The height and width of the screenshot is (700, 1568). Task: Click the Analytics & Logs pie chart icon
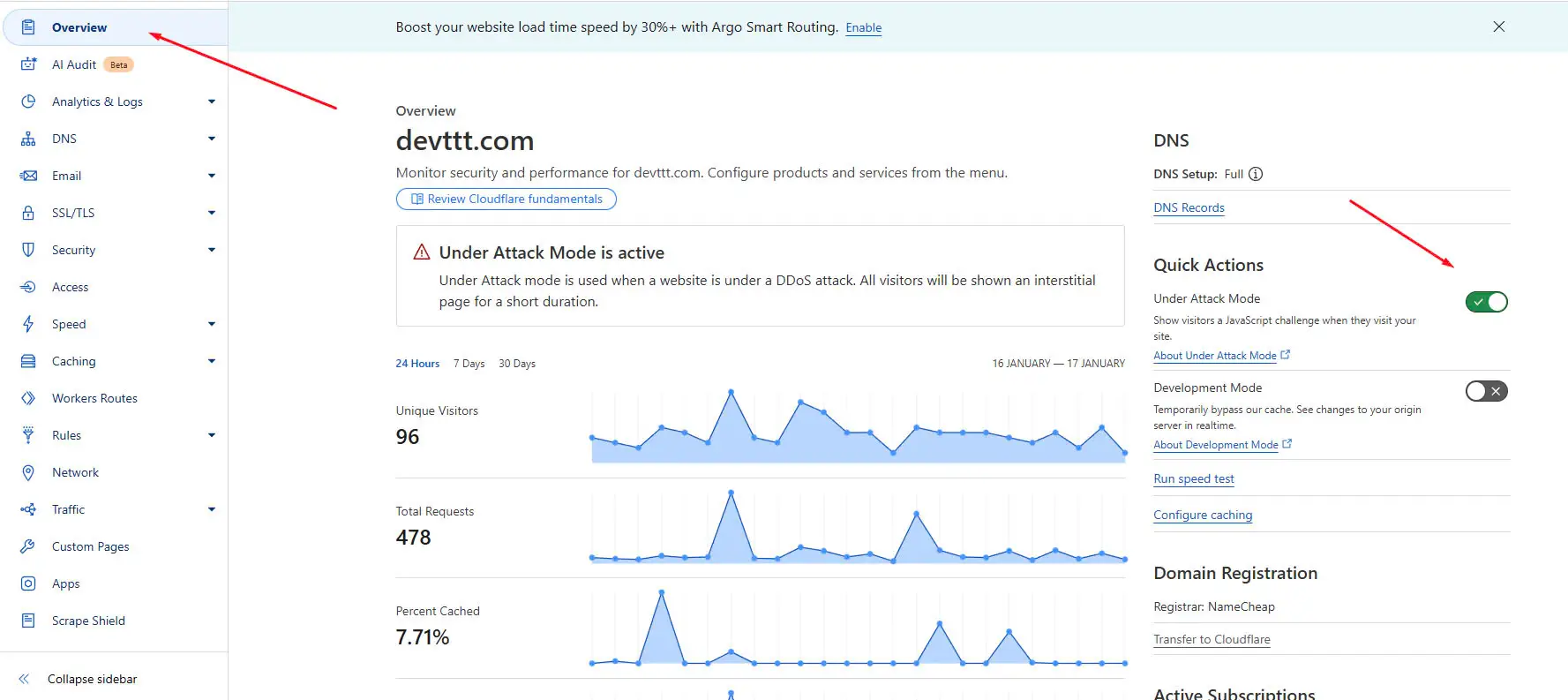pyautogui.click(x=28, y=102)
